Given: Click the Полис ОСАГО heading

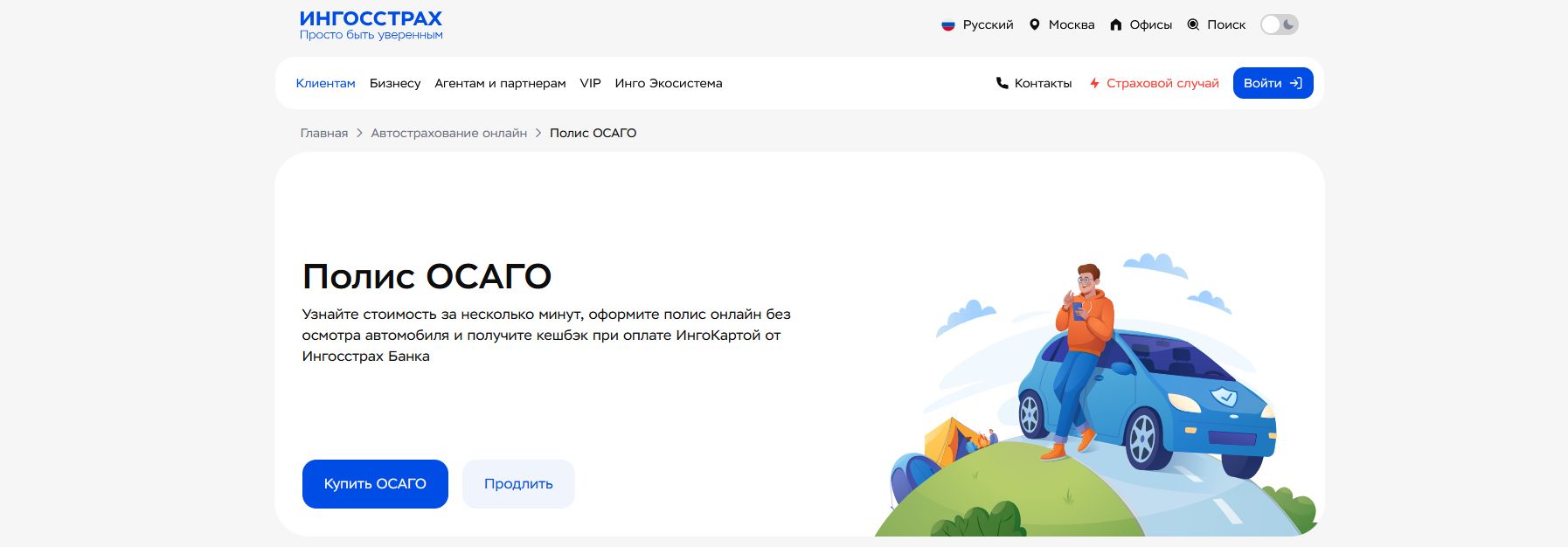Looking at the screenshot, I should tap(427, 276).
